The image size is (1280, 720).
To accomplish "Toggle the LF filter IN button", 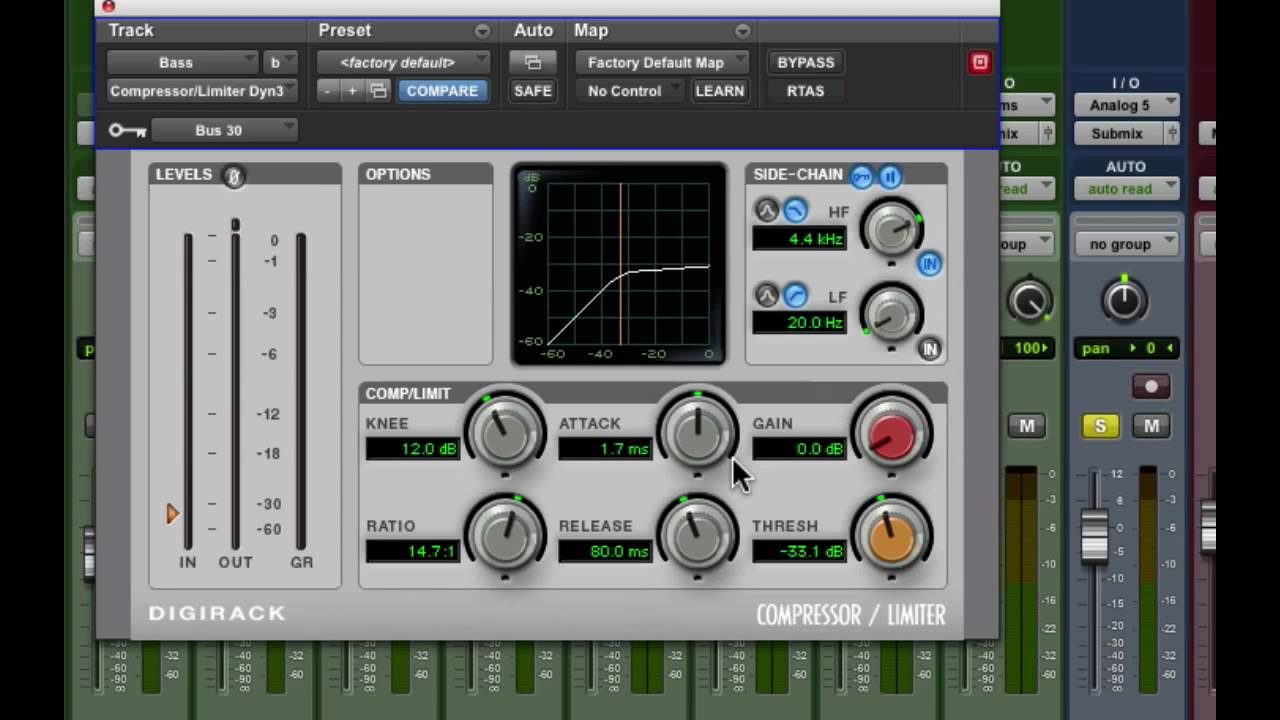I will coord(930,348).
